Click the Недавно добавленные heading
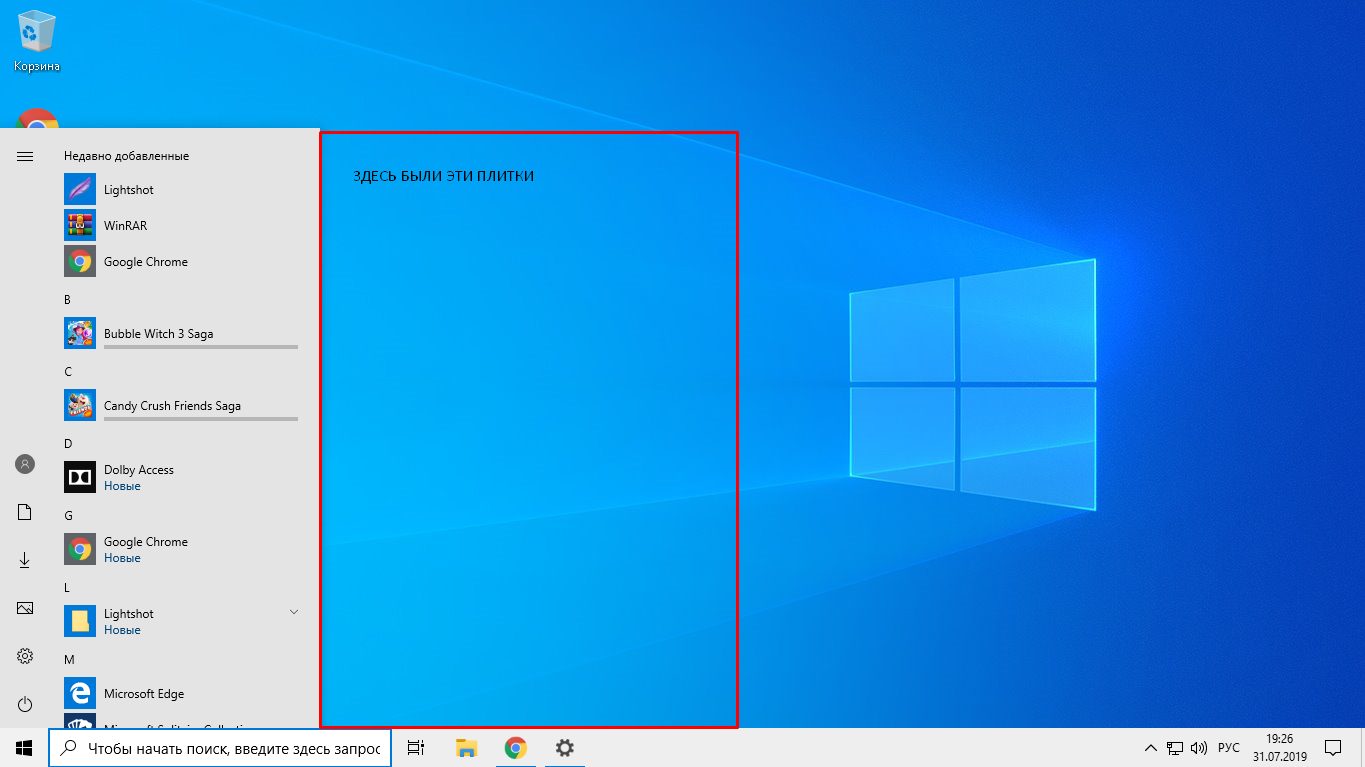 [126, 156]
